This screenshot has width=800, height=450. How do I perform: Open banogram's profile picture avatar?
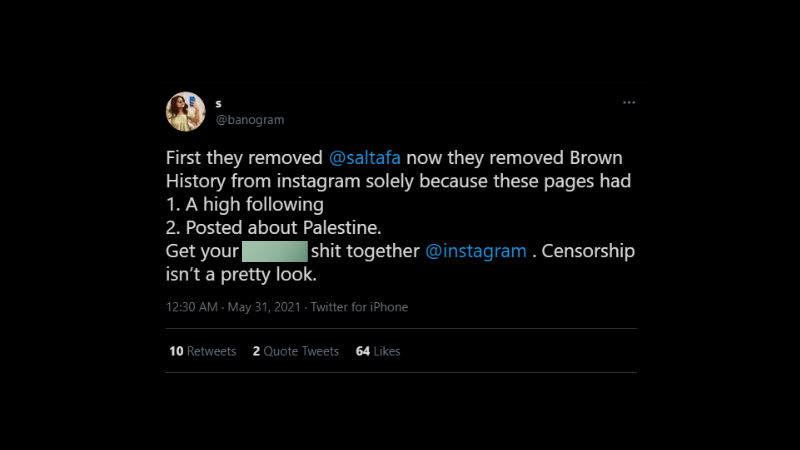186,112
